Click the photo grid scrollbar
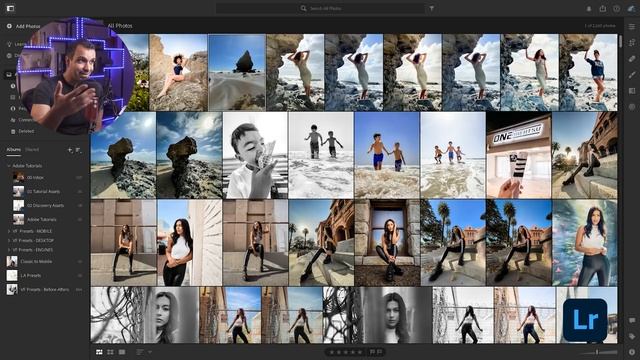The image size is (640, 360). pos(620,41)
